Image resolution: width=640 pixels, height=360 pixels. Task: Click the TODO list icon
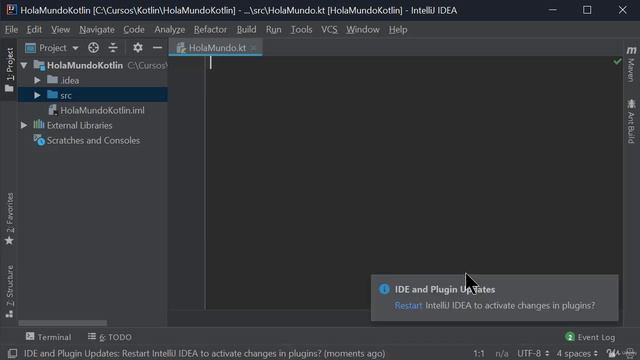coord(92,336)
